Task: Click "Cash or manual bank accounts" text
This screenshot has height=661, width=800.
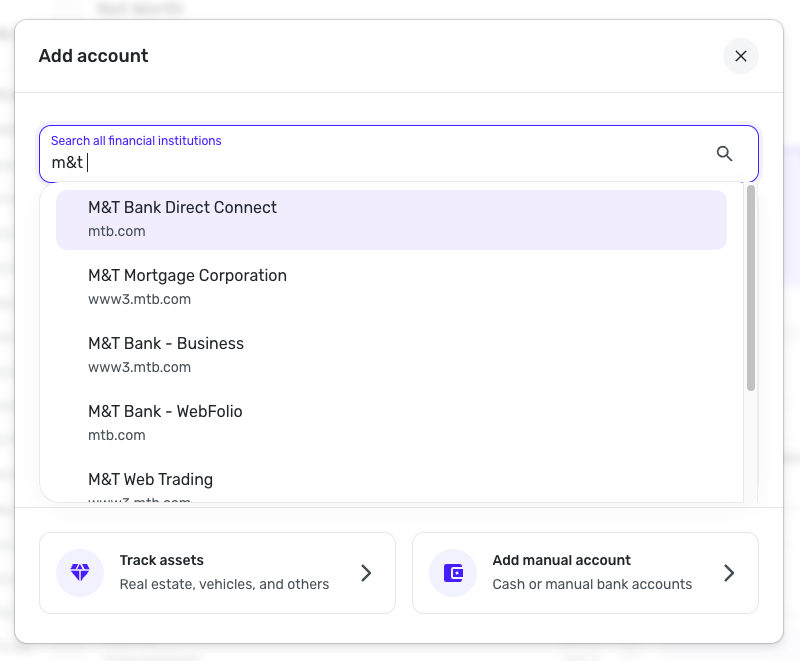Action: point(592,584)
